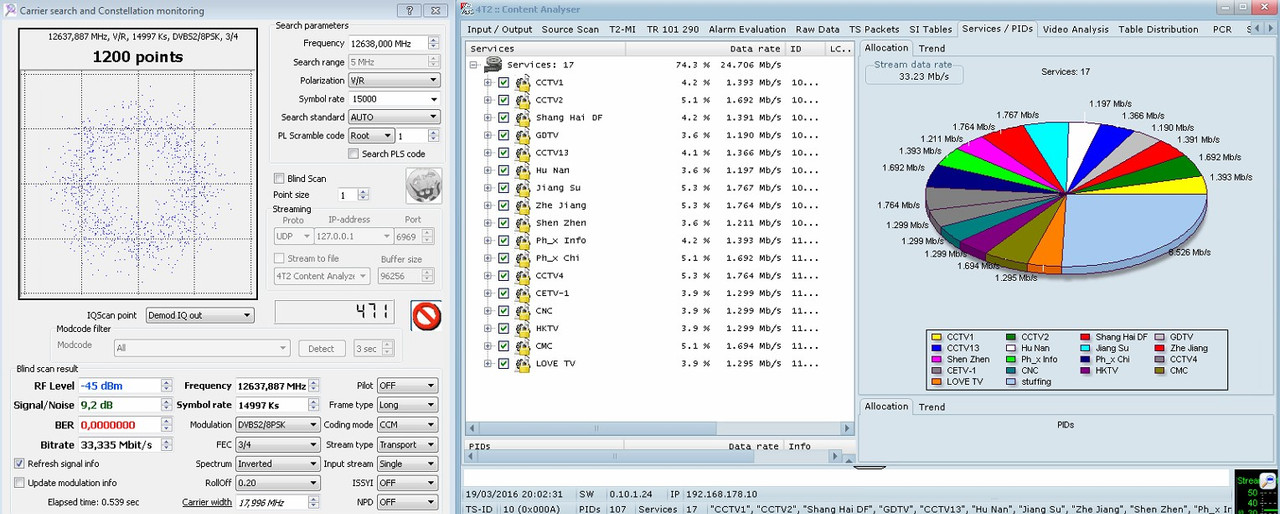Click the locked service icon for Shen Zhen
The height and width of the screenshot is (514, 1280).
(x=522, y=224)
